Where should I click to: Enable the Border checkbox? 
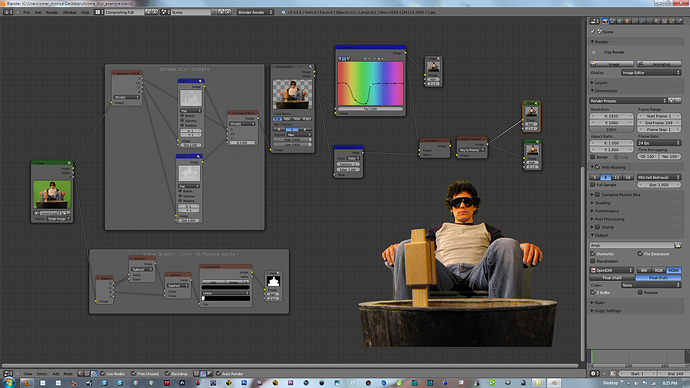(x=593, y=157)
